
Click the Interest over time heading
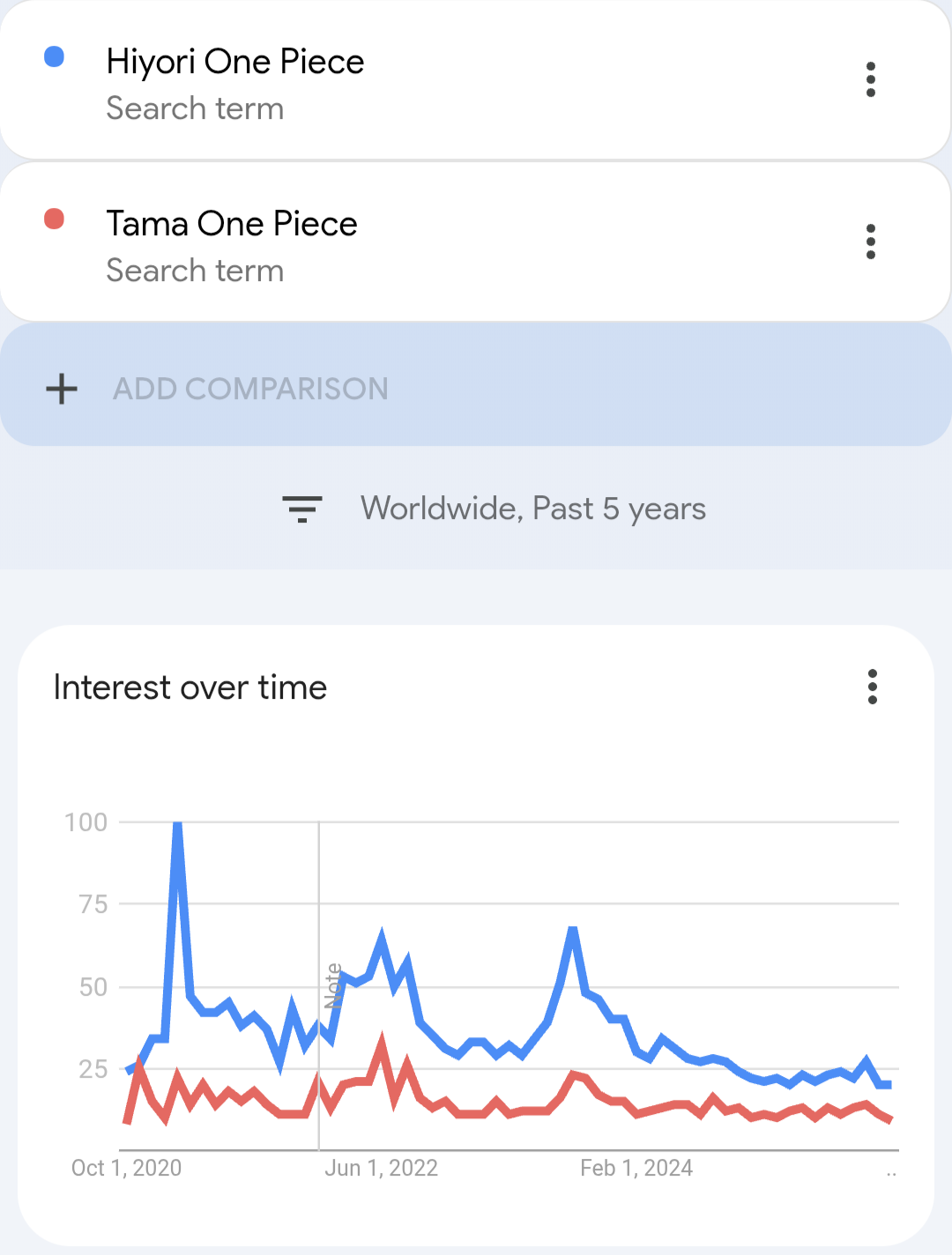[190, 687]
